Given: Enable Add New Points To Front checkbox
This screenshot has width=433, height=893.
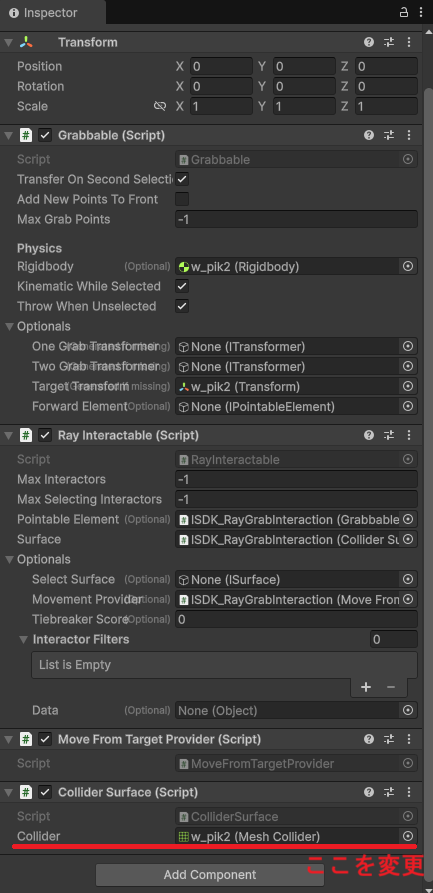Looking at the screenshot, I should click(x=182, y=199).
